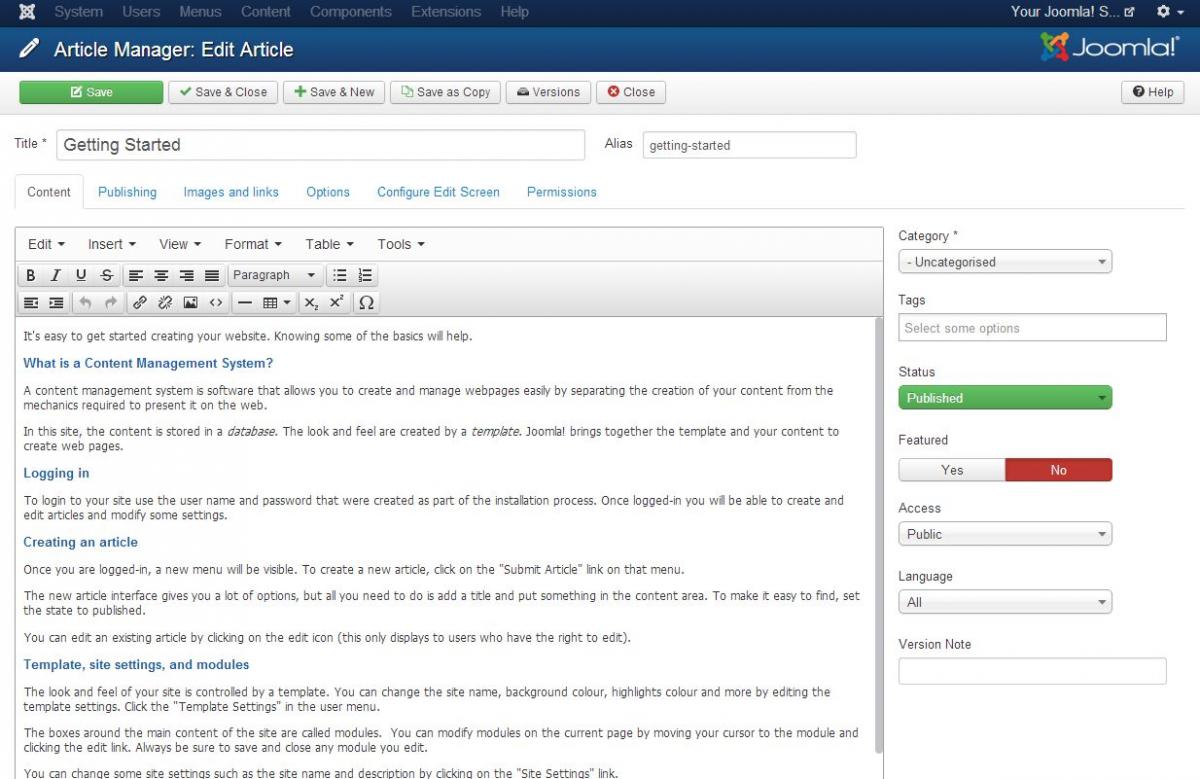This screenshot has width=1200, height=779.
Task: Switch to the Images and links tab
Action: point(231,192)
